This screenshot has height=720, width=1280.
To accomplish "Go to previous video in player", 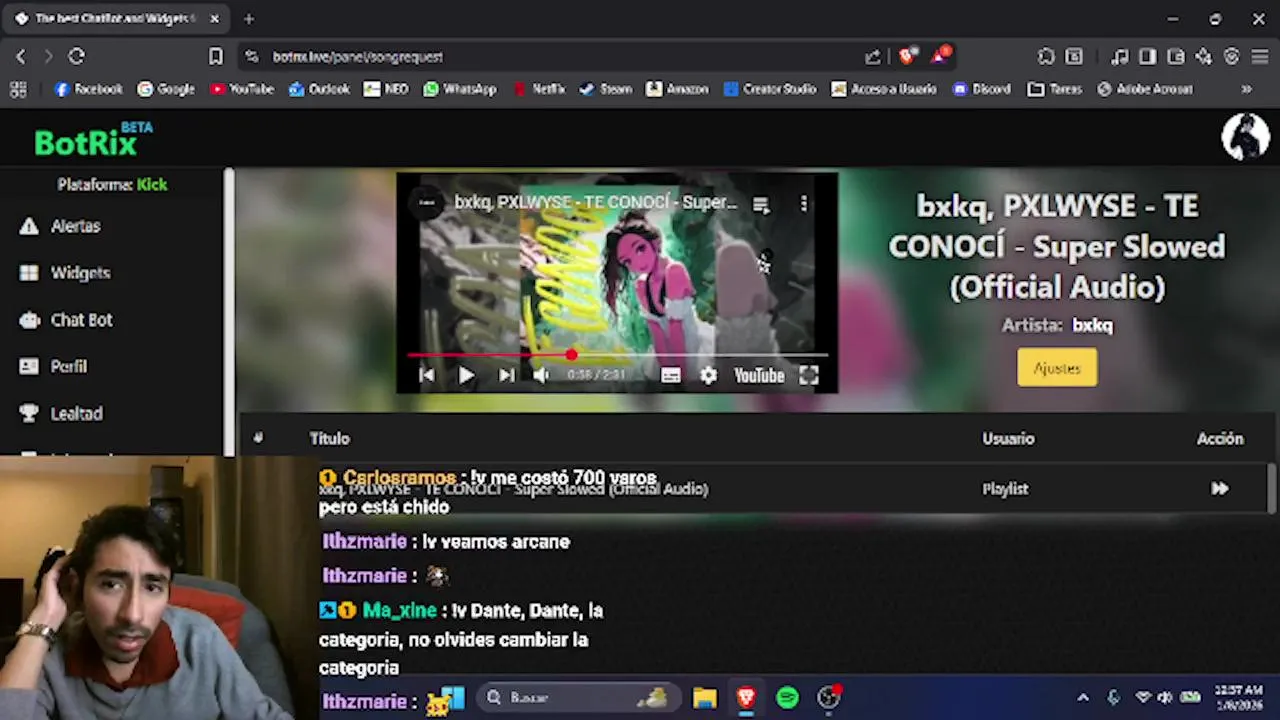I will point(427,375).
